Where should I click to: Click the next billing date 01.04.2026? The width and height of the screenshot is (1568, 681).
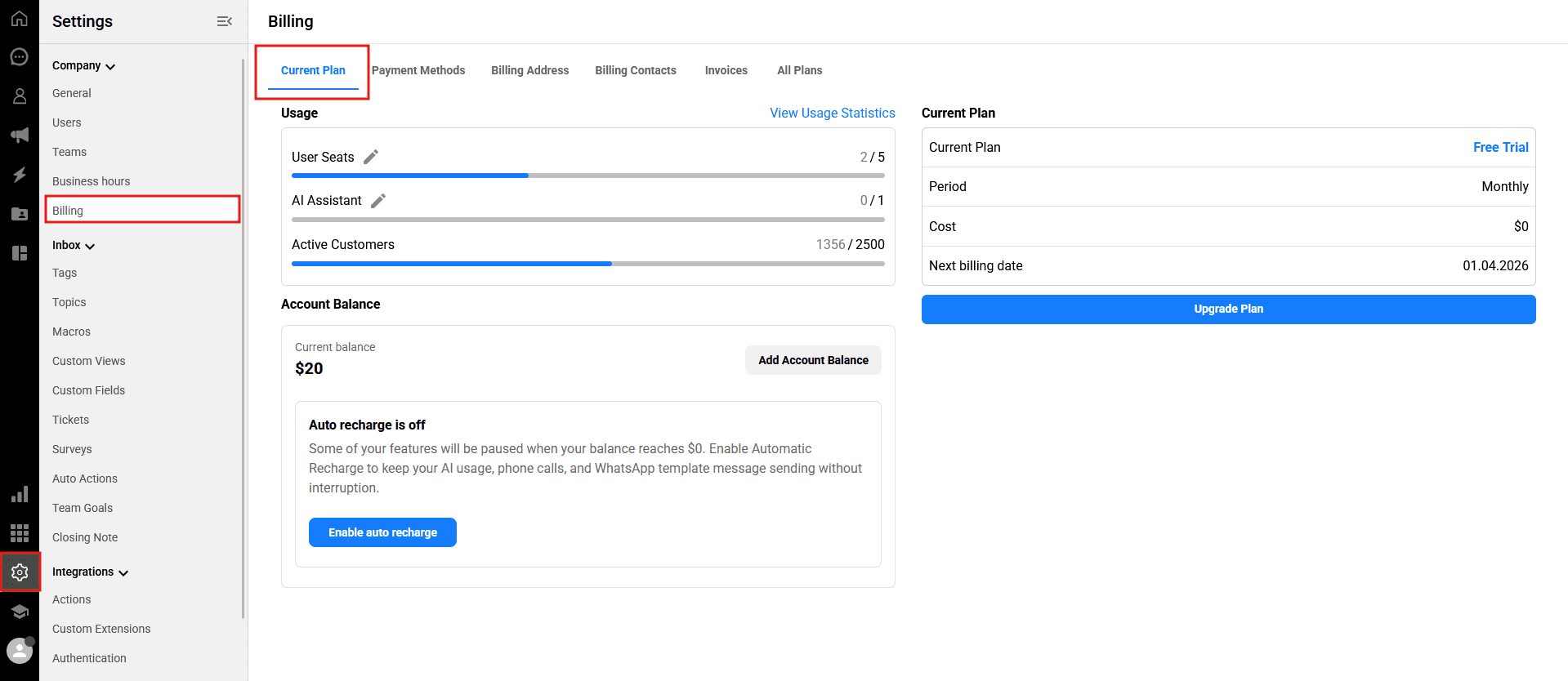coord(1495,265)
